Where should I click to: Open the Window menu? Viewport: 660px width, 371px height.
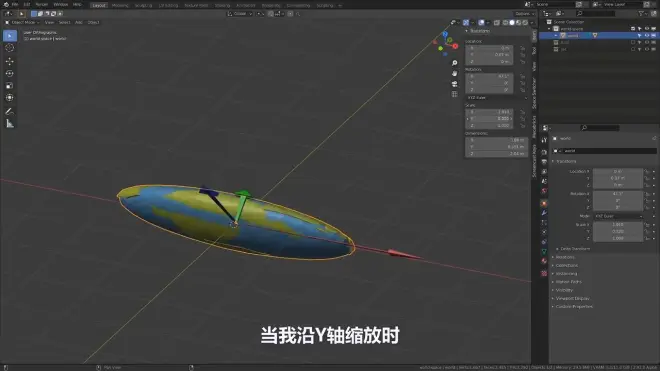click(x=61, y=4)
